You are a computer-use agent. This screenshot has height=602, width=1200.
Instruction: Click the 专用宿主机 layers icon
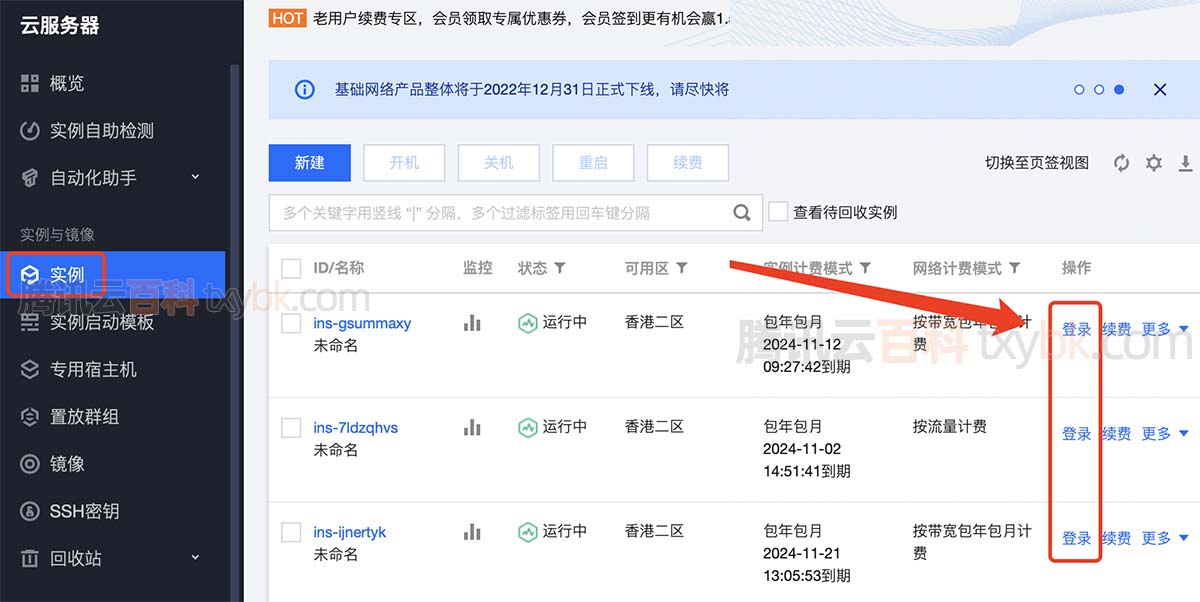coord(30,369)
